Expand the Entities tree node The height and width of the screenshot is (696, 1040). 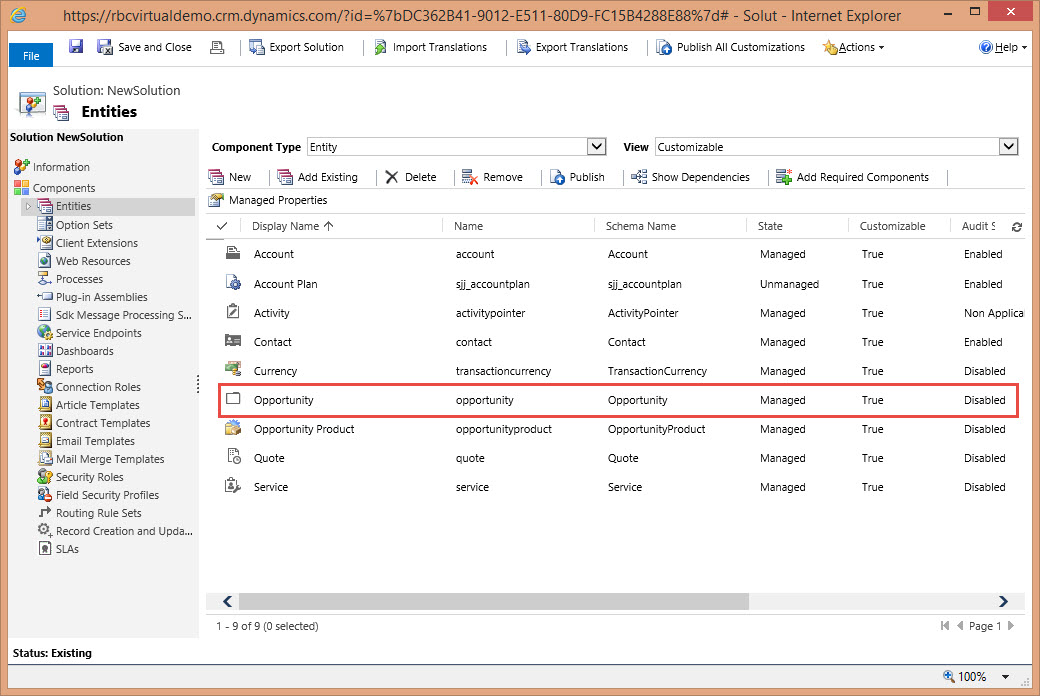point(28,206)
